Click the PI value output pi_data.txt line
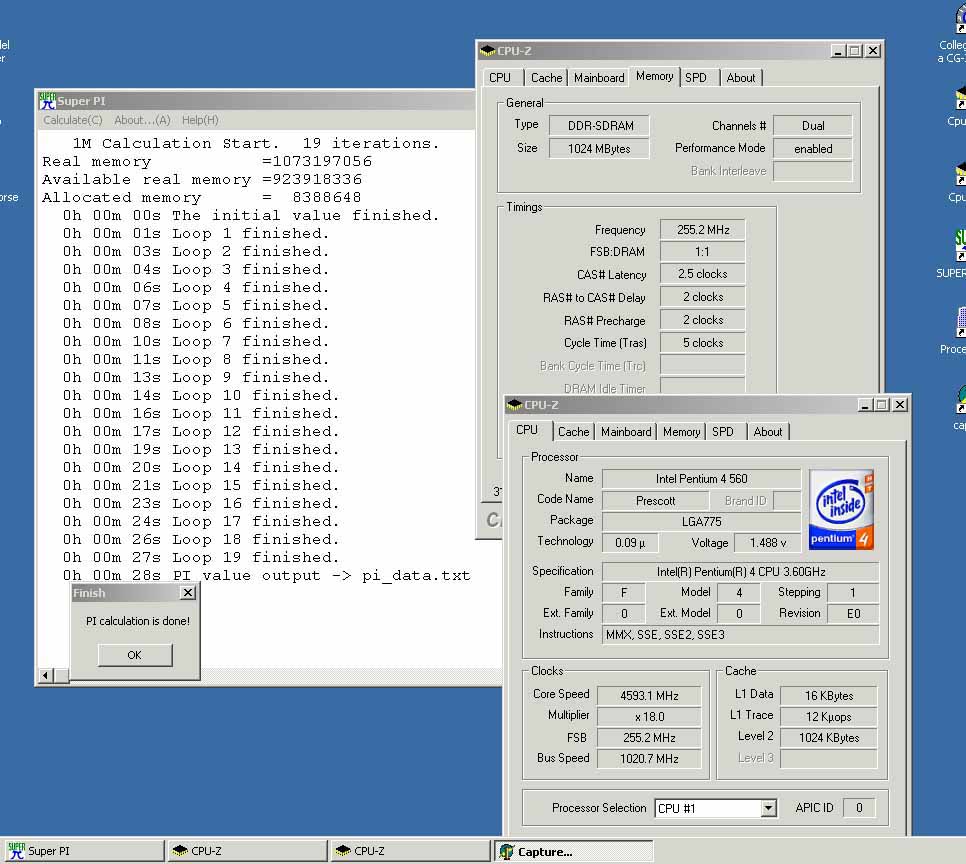 click(x=266, y=576)
